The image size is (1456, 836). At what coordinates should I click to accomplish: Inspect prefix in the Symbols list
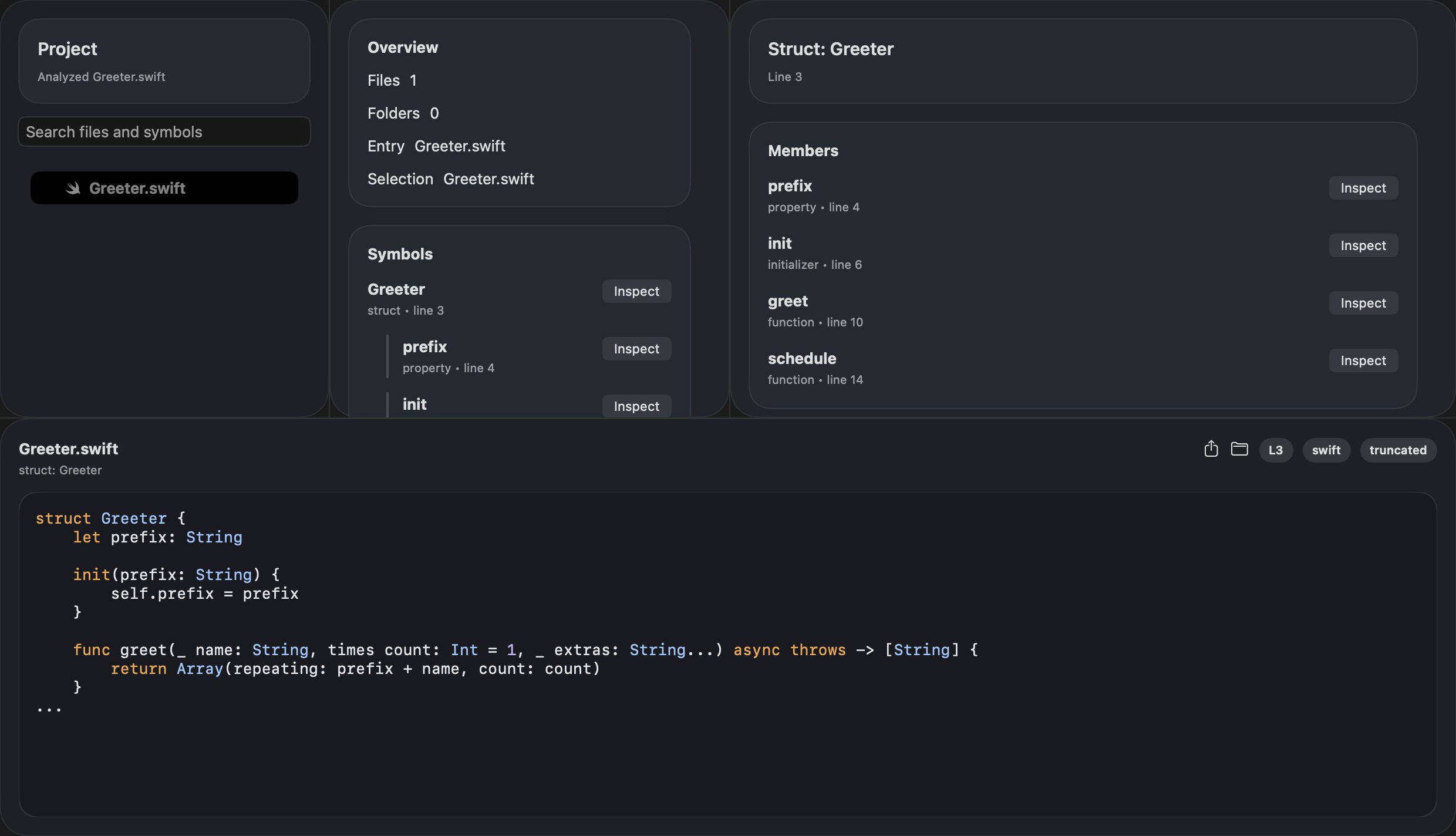(x=636, y=349)
